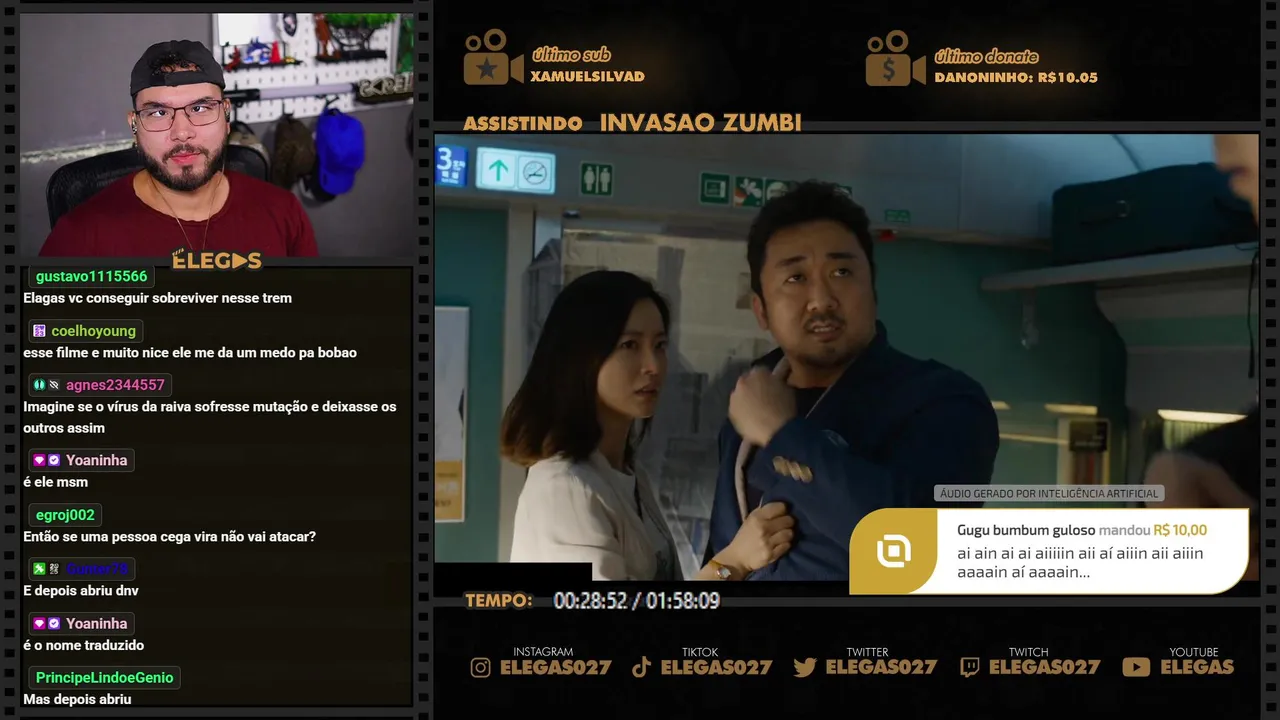The height and width of the screenshot is (720, 1280).
Task: Open the Twitter bird icon
Action: point(805,667)
